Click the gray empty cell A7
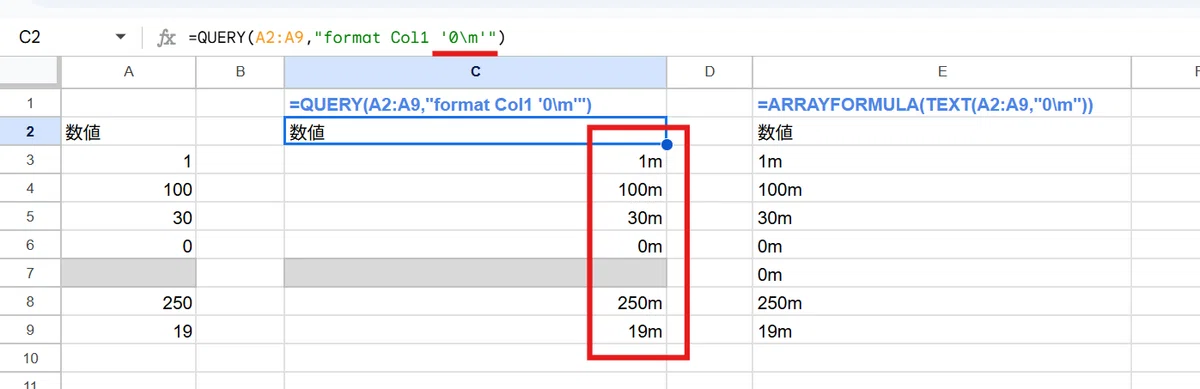The image size is (1200, 389). click(129, 273)
